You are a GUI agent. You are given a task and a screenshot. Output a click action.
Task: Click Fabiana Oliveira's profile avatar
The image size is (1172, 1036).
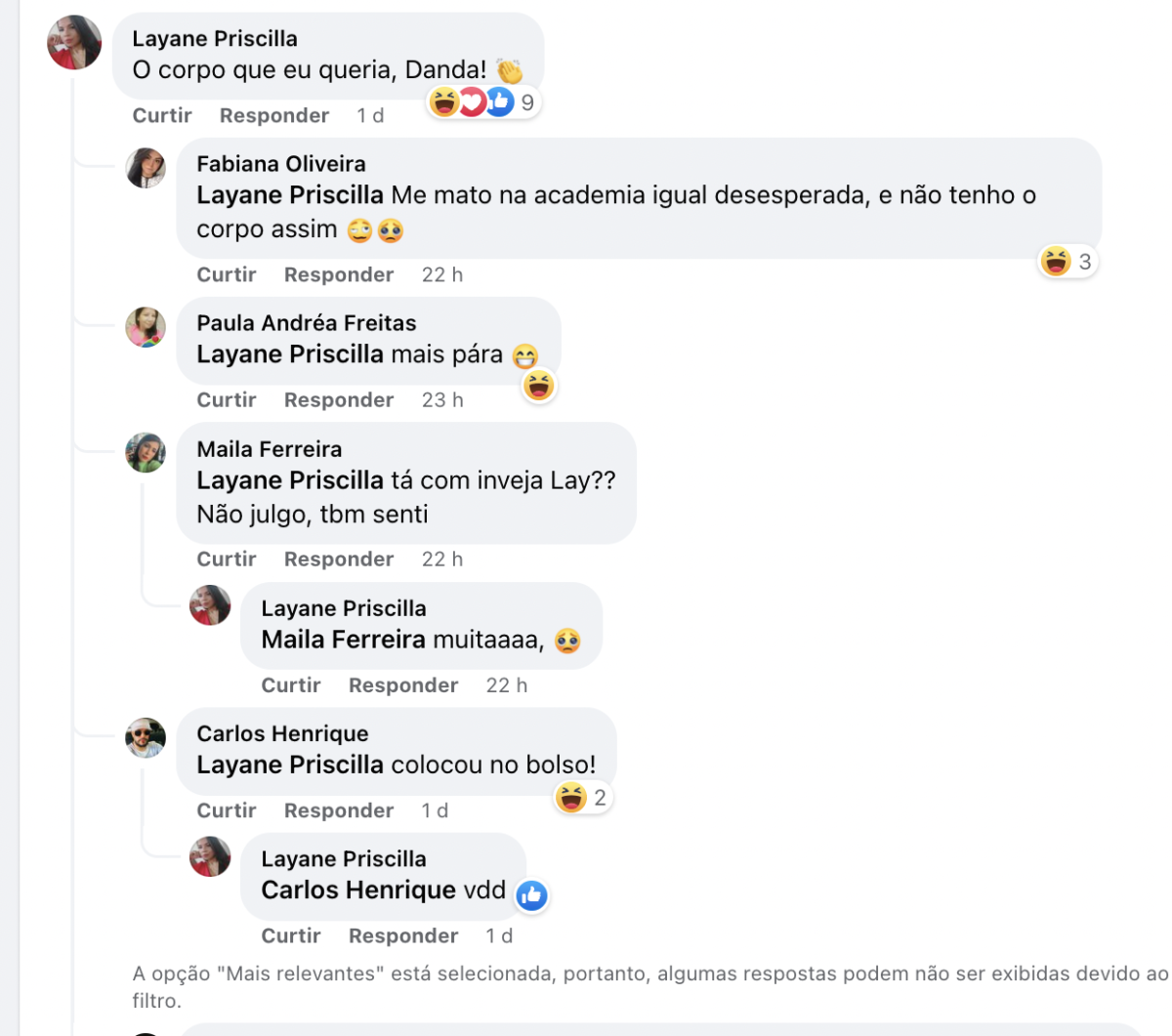[x=146, y=168]
